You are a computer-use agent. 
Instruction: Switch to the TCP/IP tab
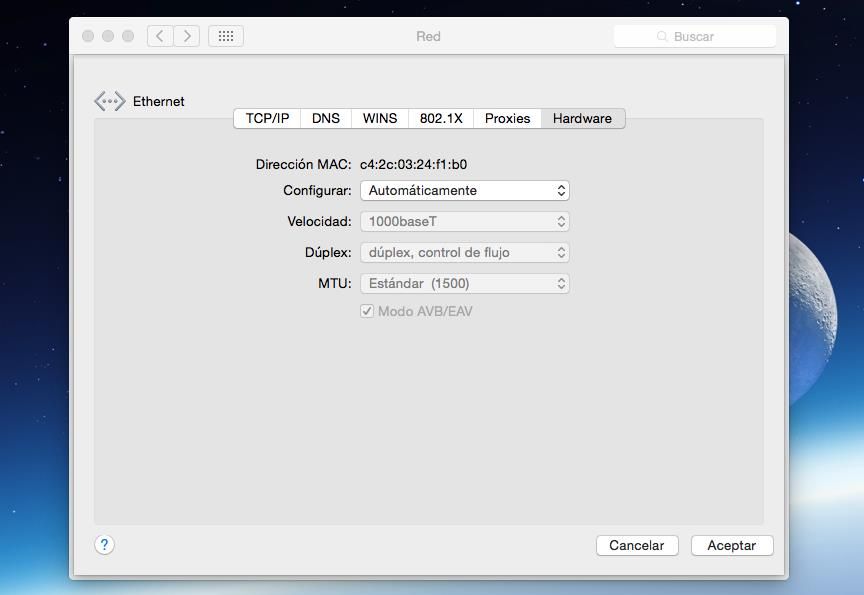(x=267, y=118)
